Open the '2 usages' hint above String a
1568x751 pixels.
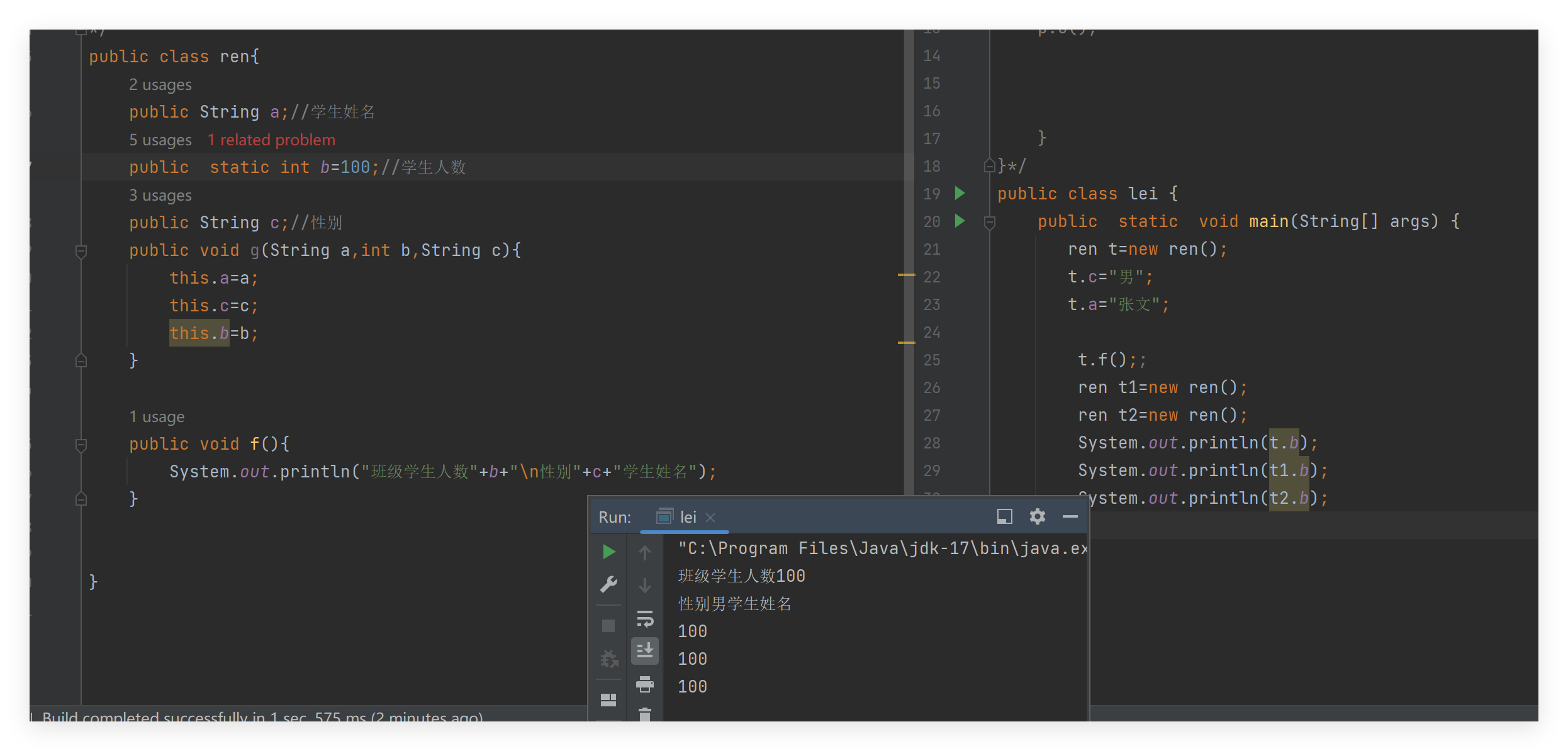point(160,84)
